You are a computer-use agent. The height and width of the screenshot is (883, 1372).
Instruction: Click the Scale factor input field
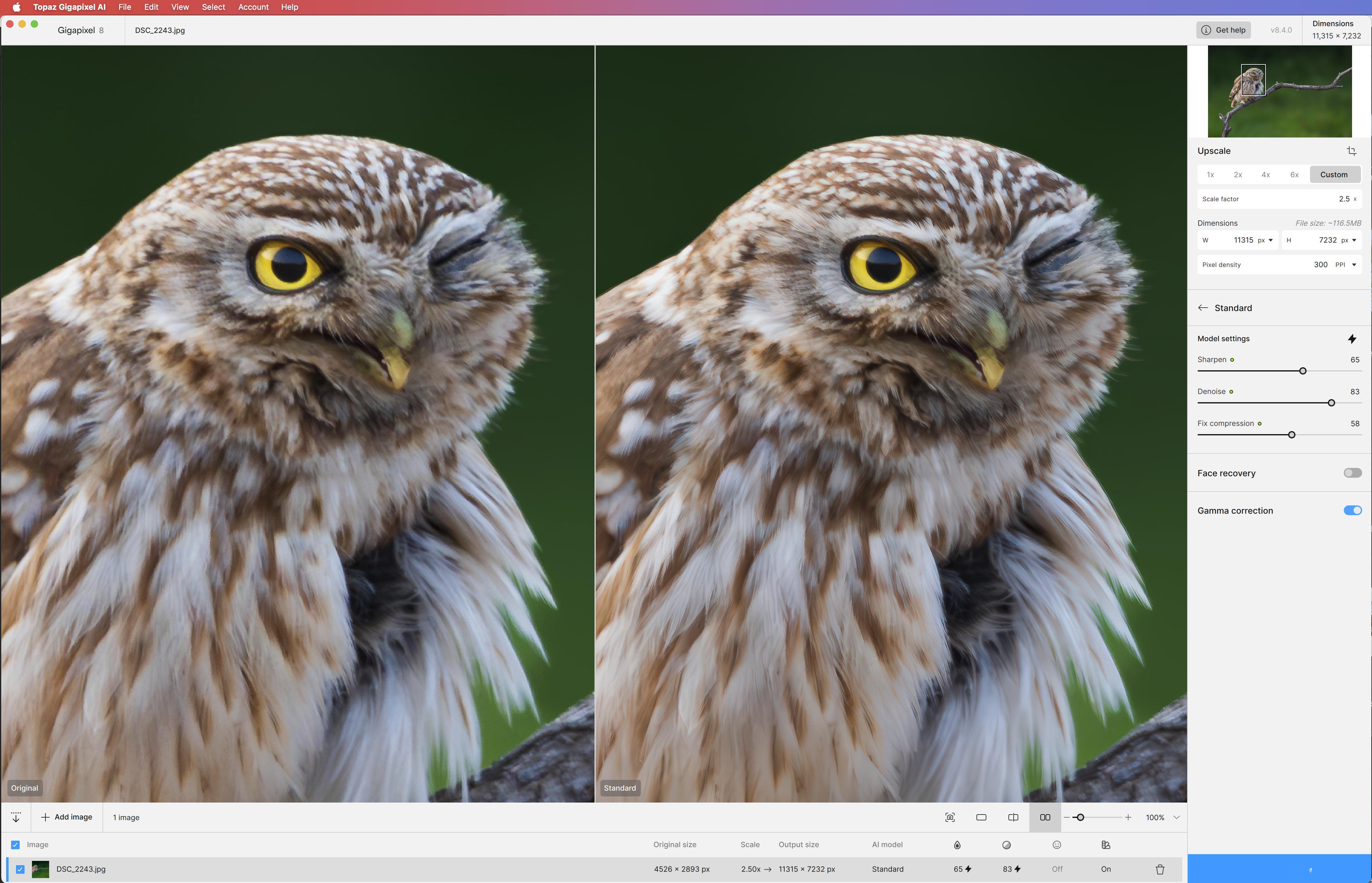pos(1280,199)
